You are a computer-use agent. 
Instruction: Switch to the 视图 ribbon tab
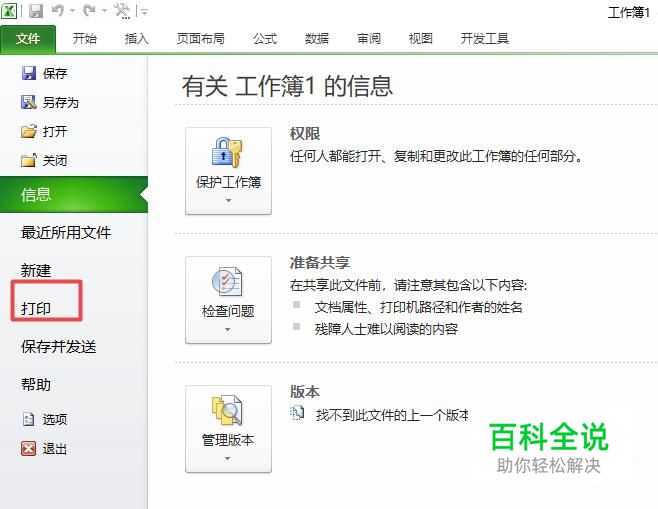[421, 39]
